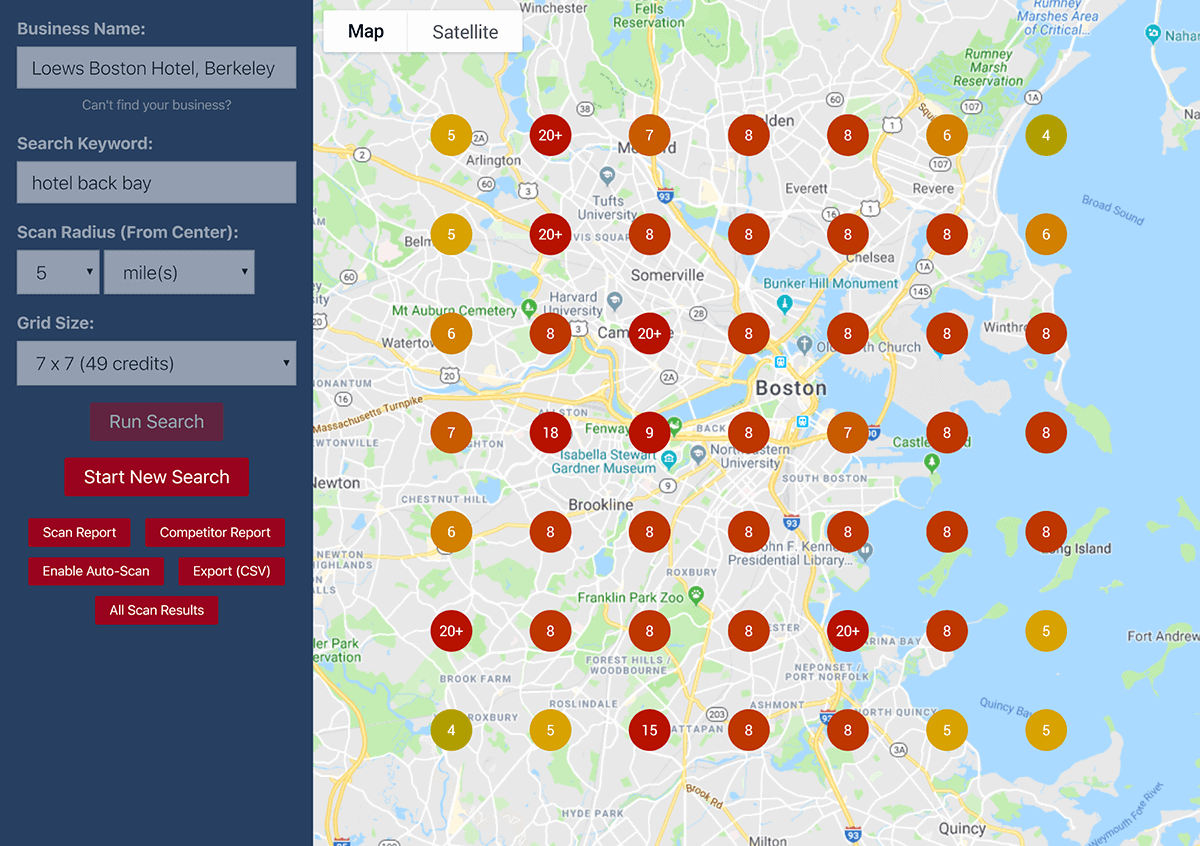Image resolution: width=1200 pixels, height=846 pixels.
Task: Enable Auto-Scan for this search
Action: (x=96, y=571)
